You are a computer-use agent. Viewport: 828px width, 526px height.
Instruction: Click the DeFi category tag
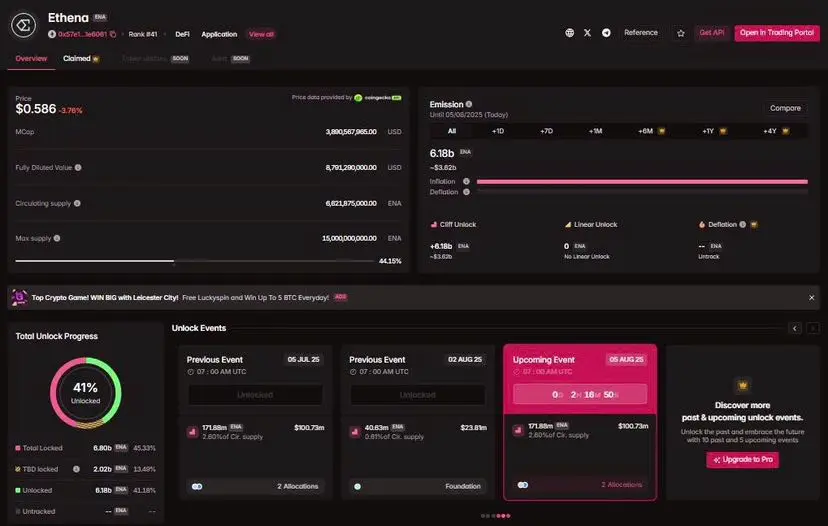182,34
